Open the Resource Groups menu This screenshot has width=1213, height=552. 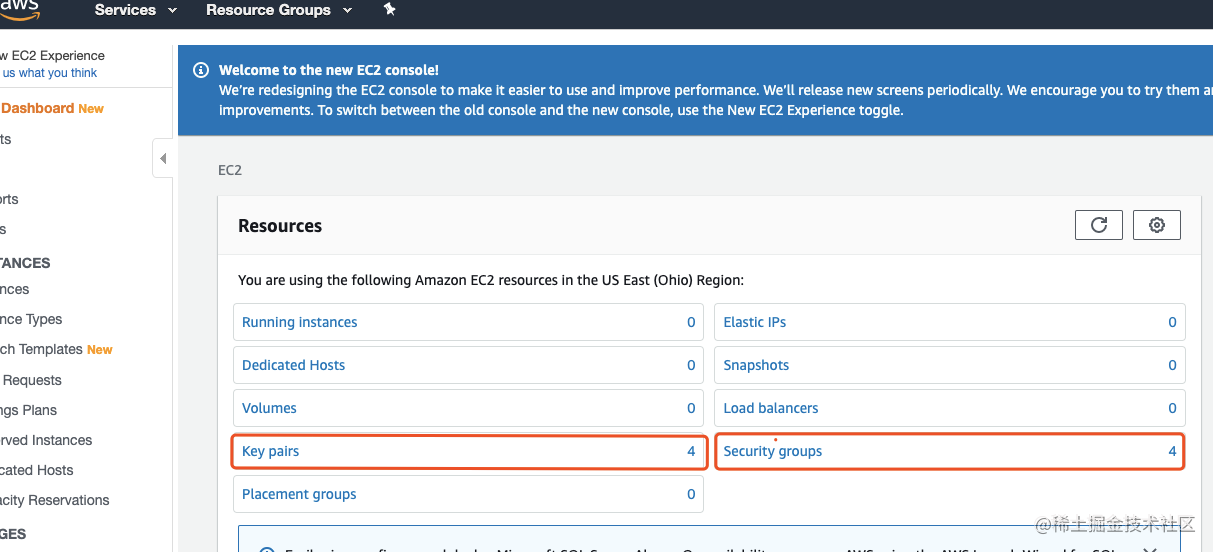pos(279,10)
